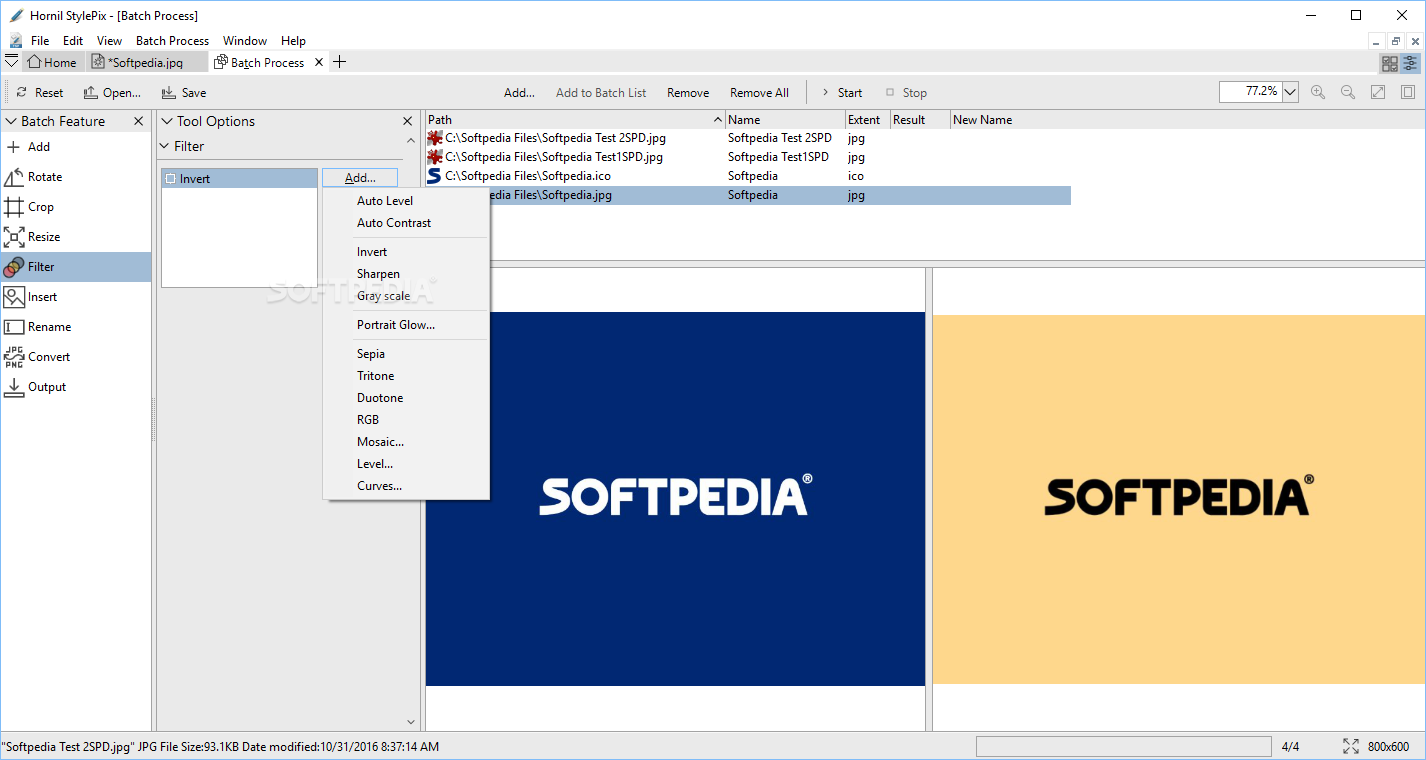Close the Batch Feature panel
1426x760 pixels.
click(139, 121)
